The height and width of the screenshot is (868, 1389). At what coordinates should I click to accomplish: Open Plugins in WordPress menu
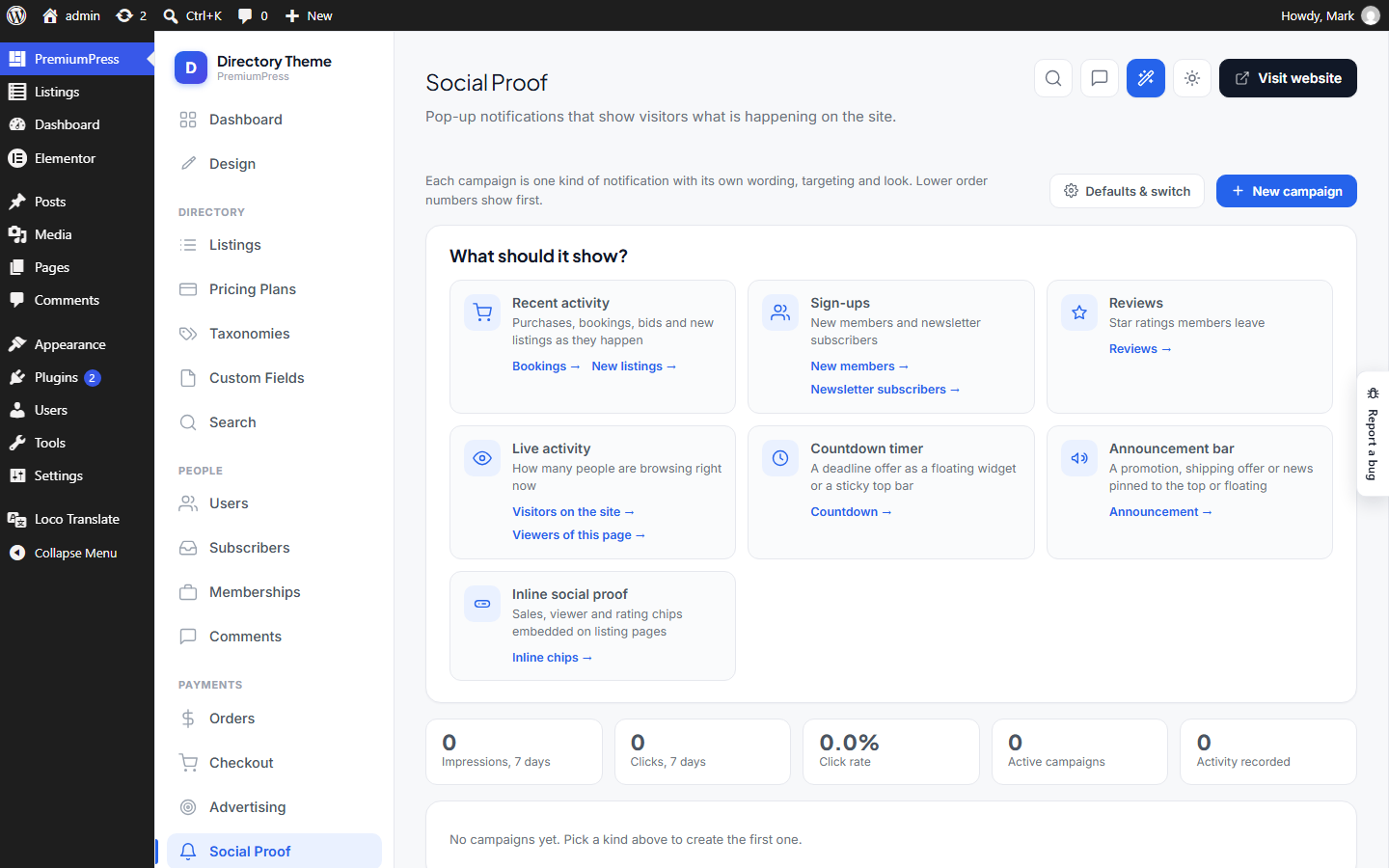pyautogui.click(x=77, y=377)
